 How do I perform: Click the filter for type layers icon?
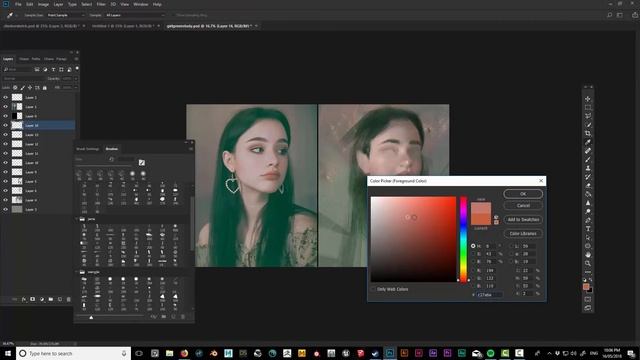pyautogui.click(x=53, y=69)
